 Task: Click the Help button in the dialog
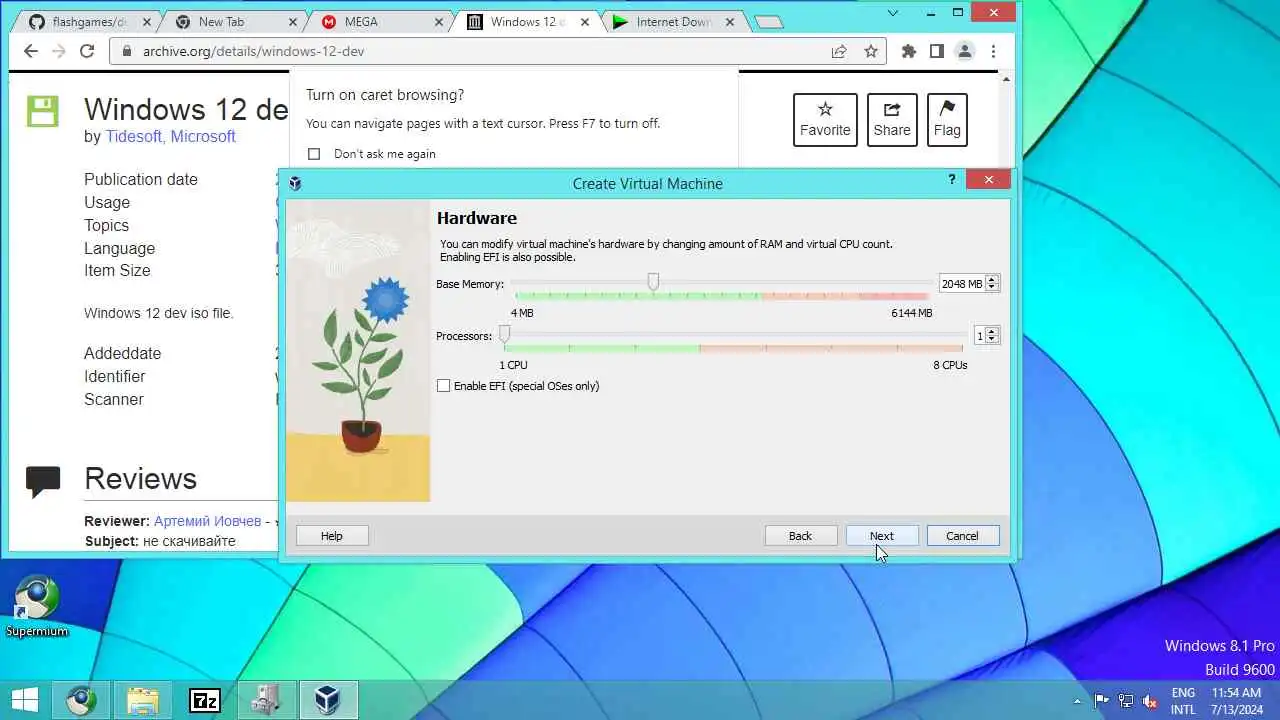point(332,536)
